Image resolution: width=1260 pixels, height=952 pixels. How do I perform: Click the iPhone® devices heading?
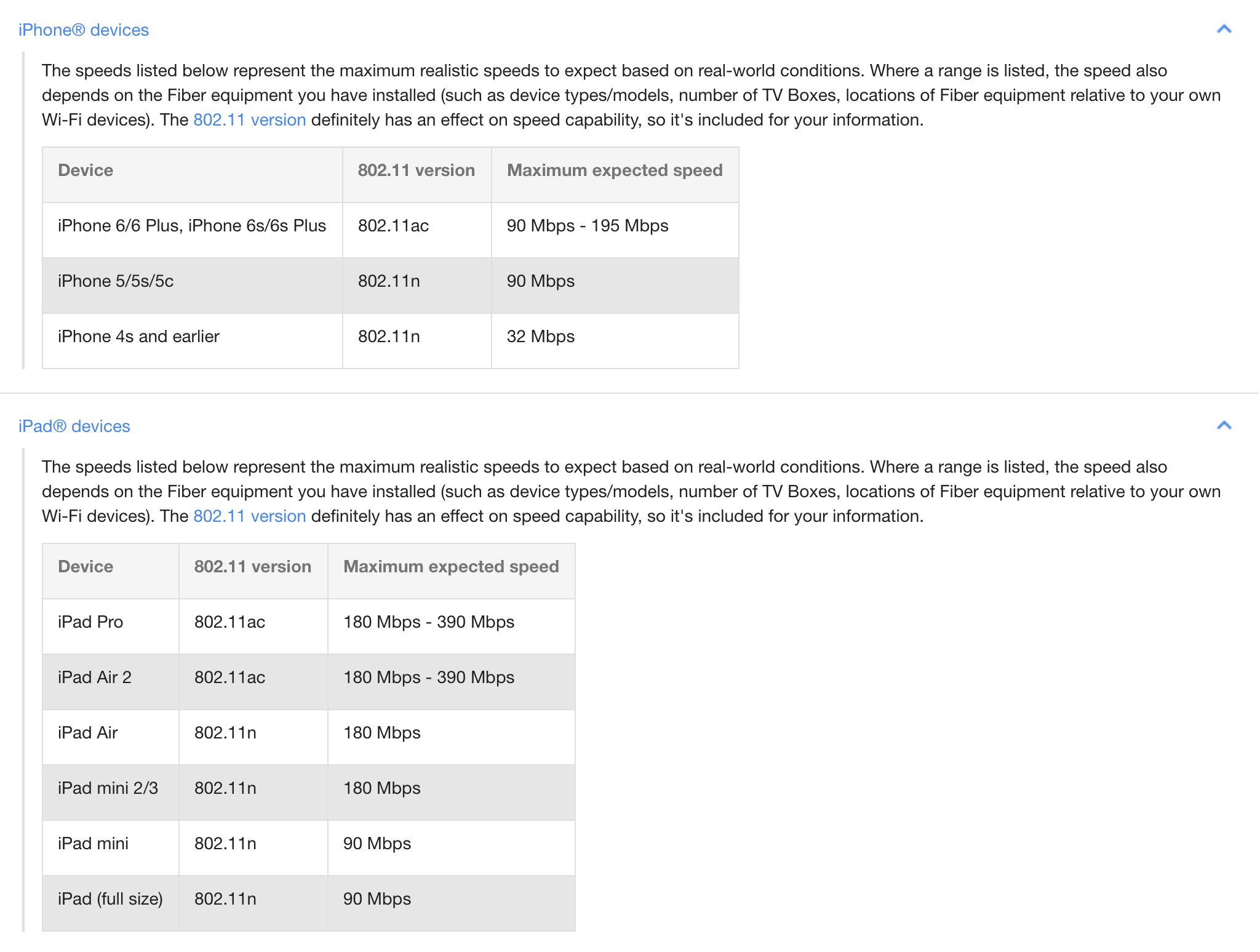[x=84, y=30]
